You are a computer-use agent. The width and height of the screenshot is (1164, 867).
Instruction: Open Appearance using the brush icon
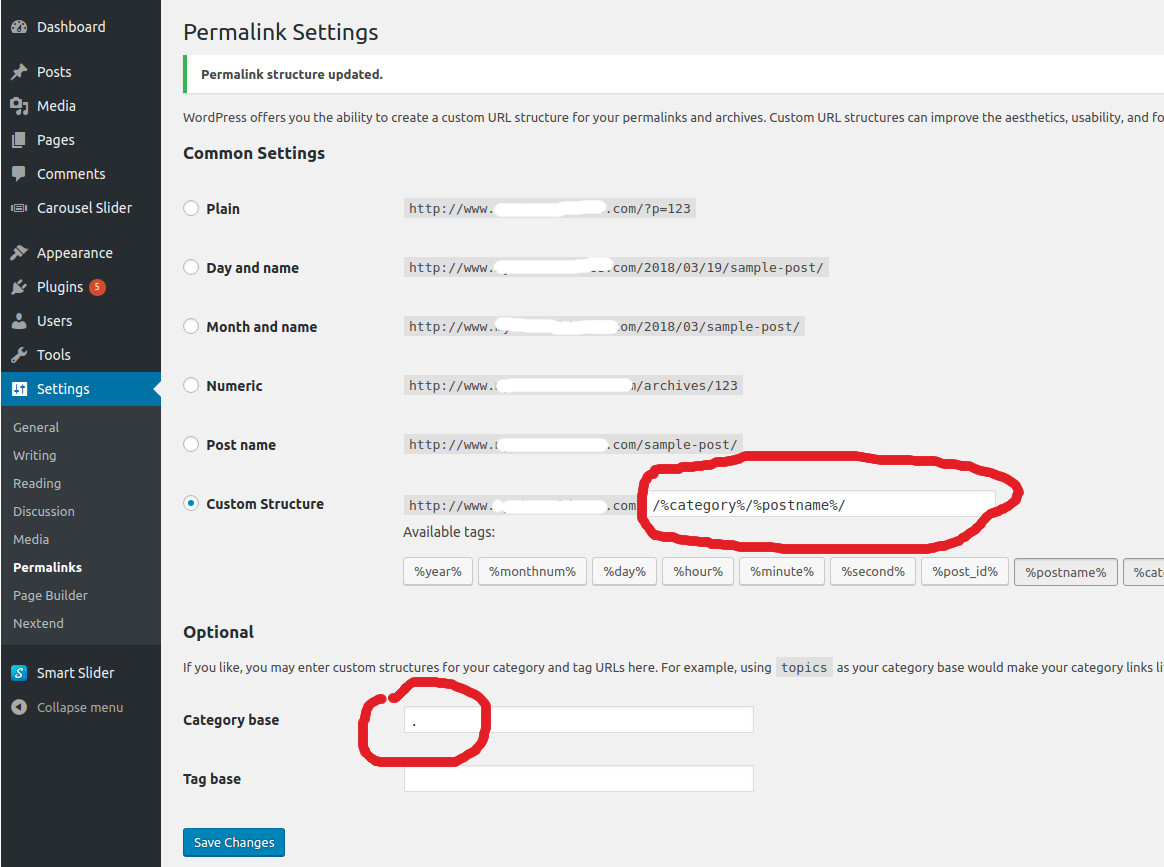[x=20, y=252]
